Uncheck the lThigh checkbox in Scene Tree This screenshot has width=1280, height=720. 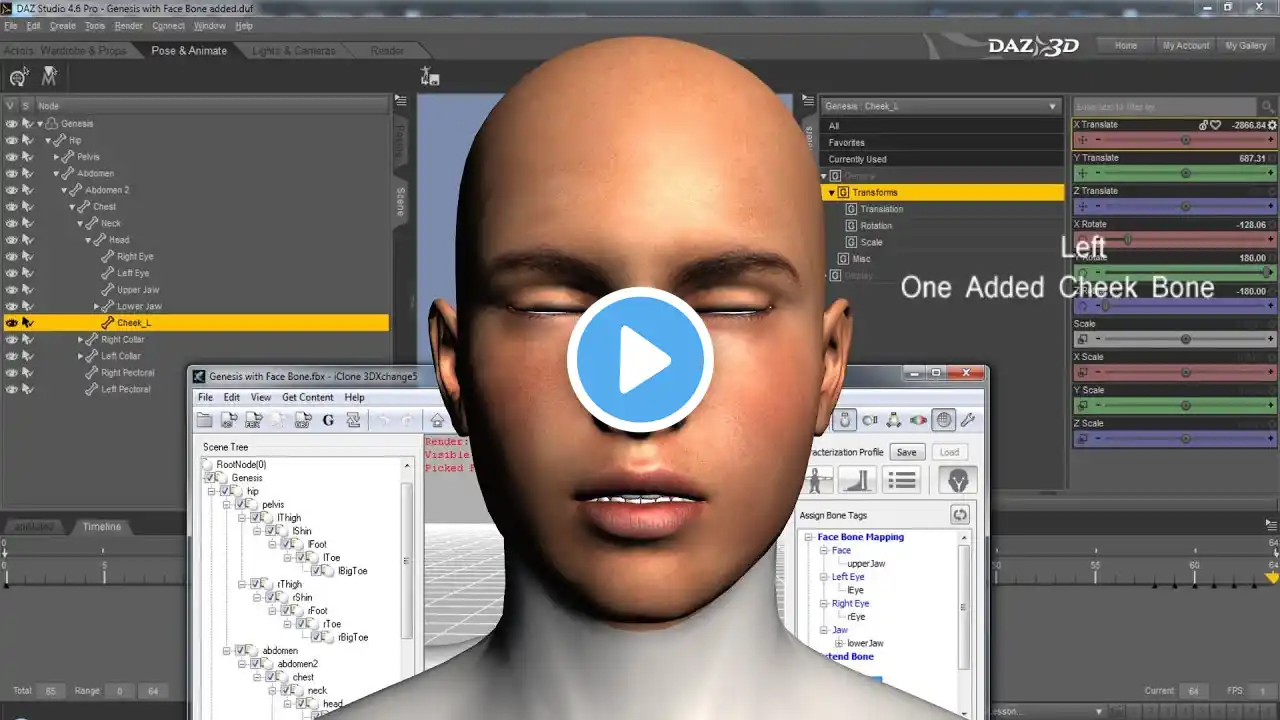[257, 518]
